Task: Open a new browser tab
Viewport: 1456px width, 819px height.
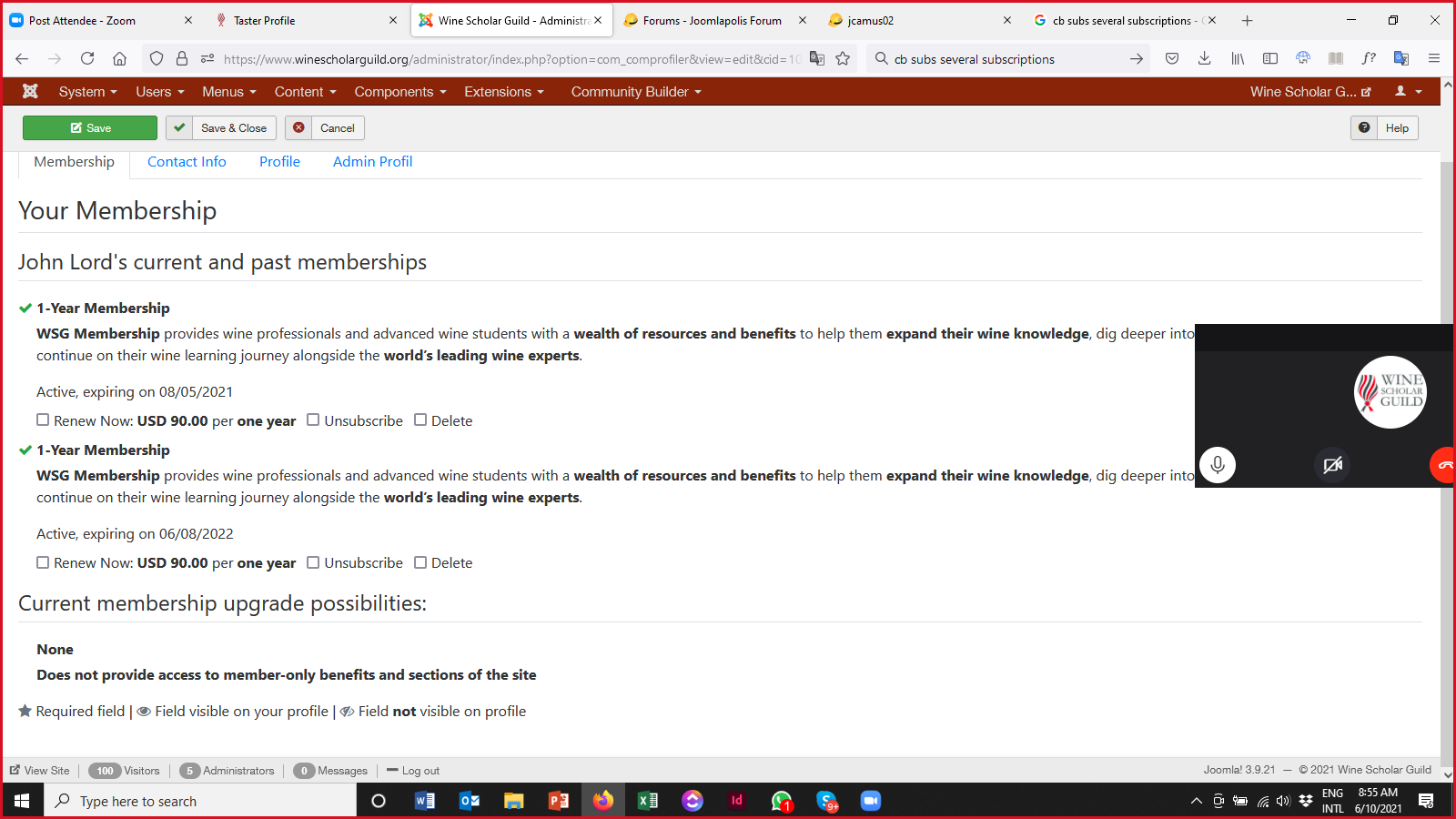Action: 1247,20
